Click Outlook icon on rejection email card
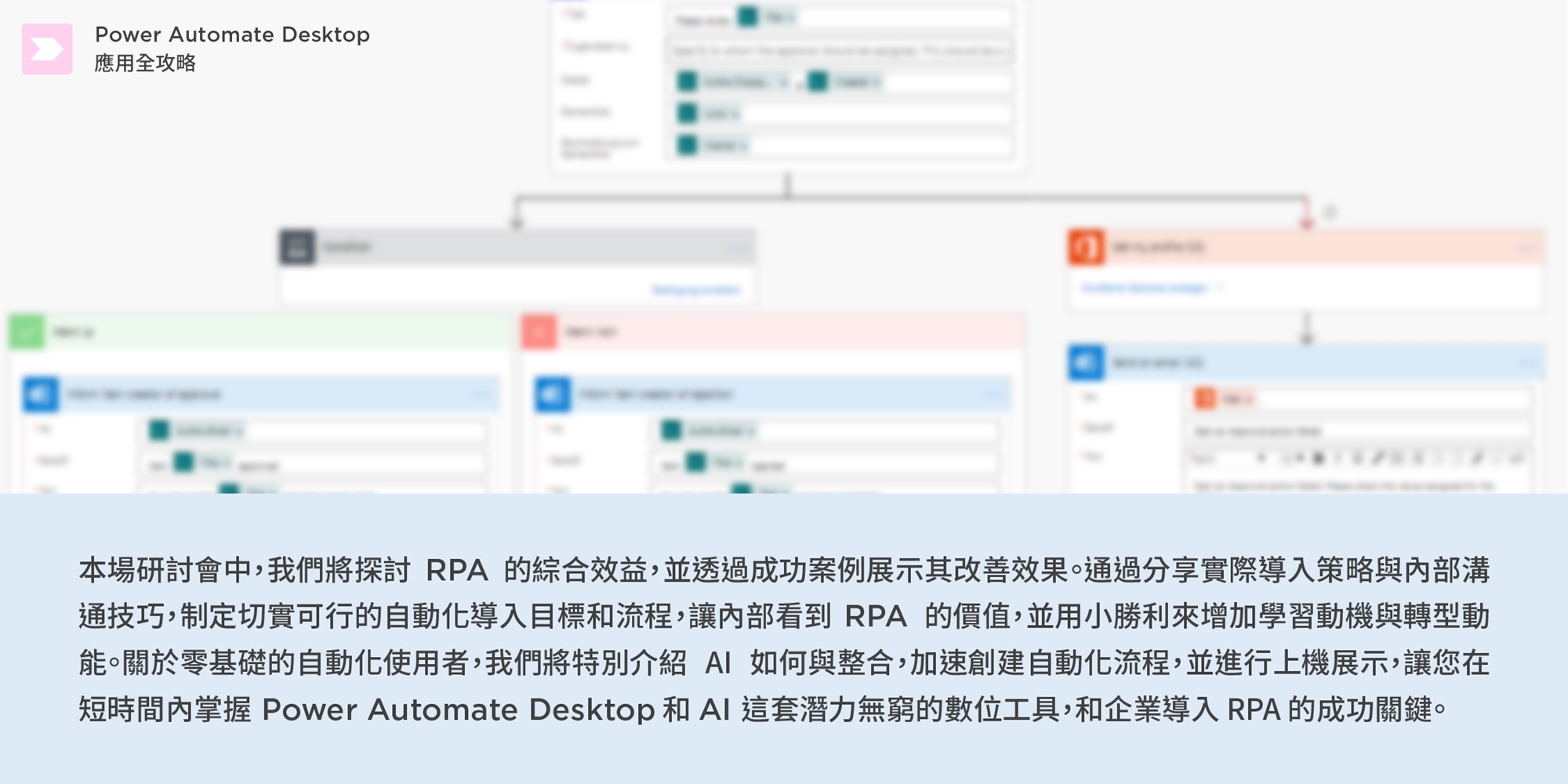This screenshot has width=1568, height=784. coord(552,394)
